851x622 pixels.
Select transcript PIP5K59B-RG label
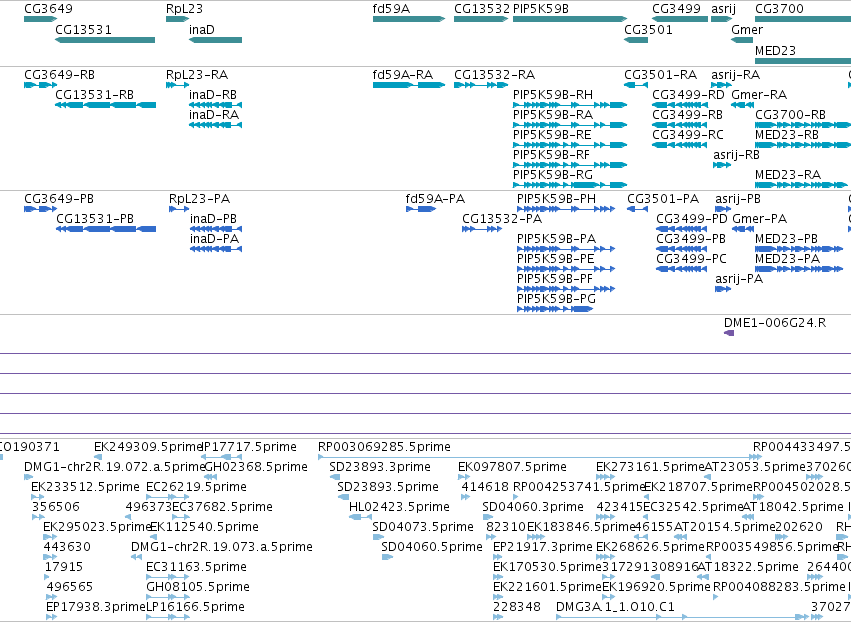552,175
